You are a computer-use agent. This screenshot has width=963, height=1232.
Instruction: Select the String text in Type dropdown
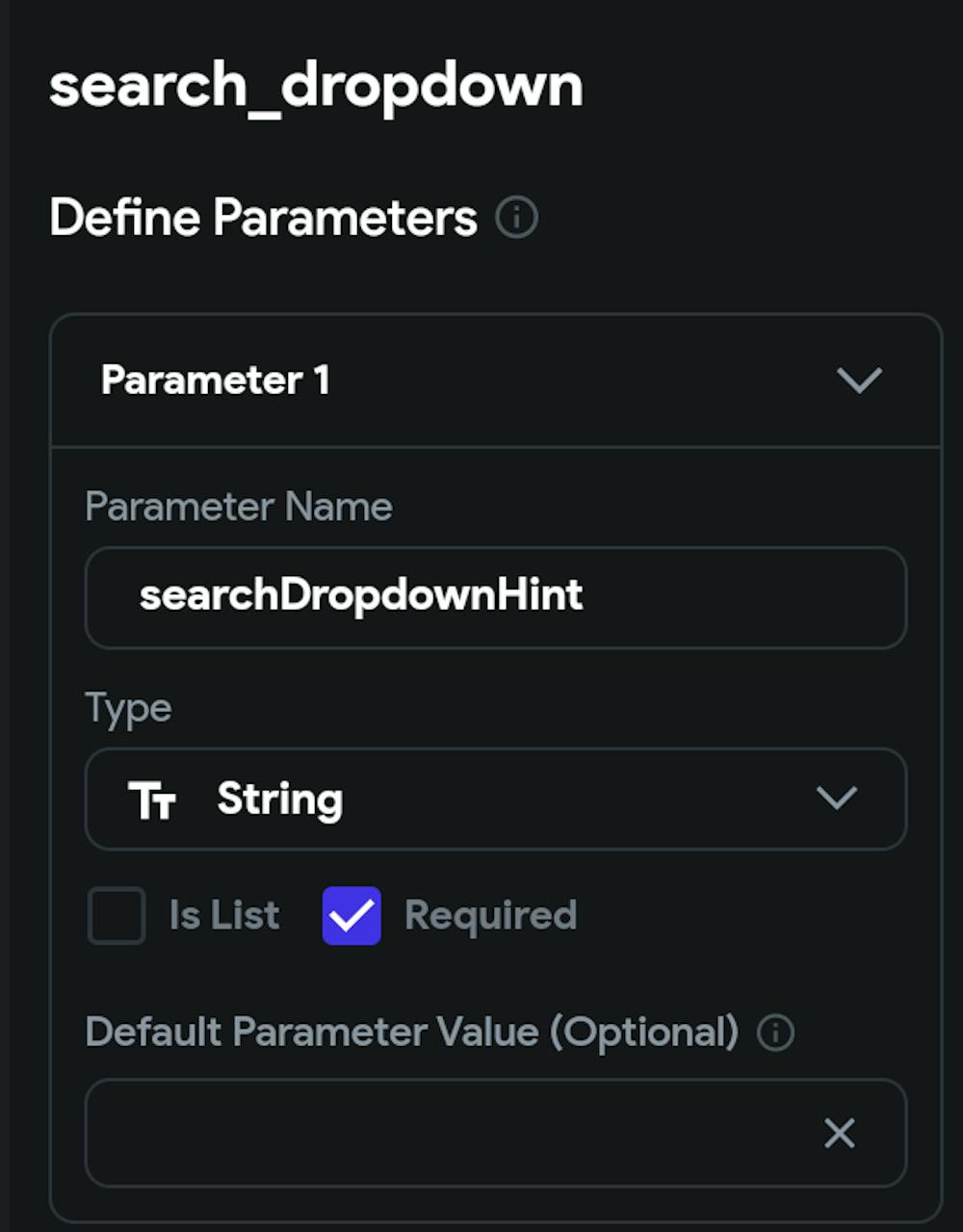tap(280, 799)
